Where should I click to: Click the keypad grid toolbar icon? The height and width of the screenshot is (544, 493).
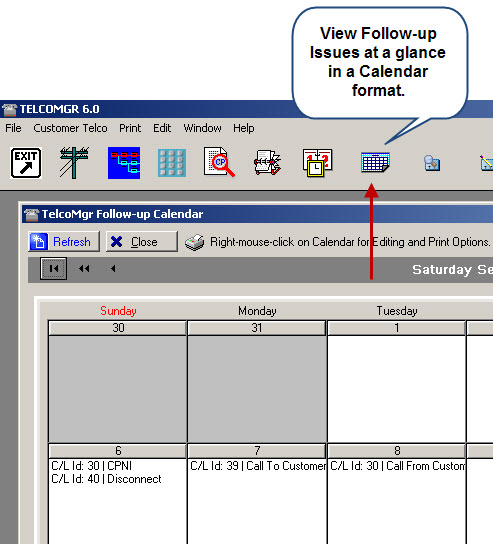click(172, 163)
